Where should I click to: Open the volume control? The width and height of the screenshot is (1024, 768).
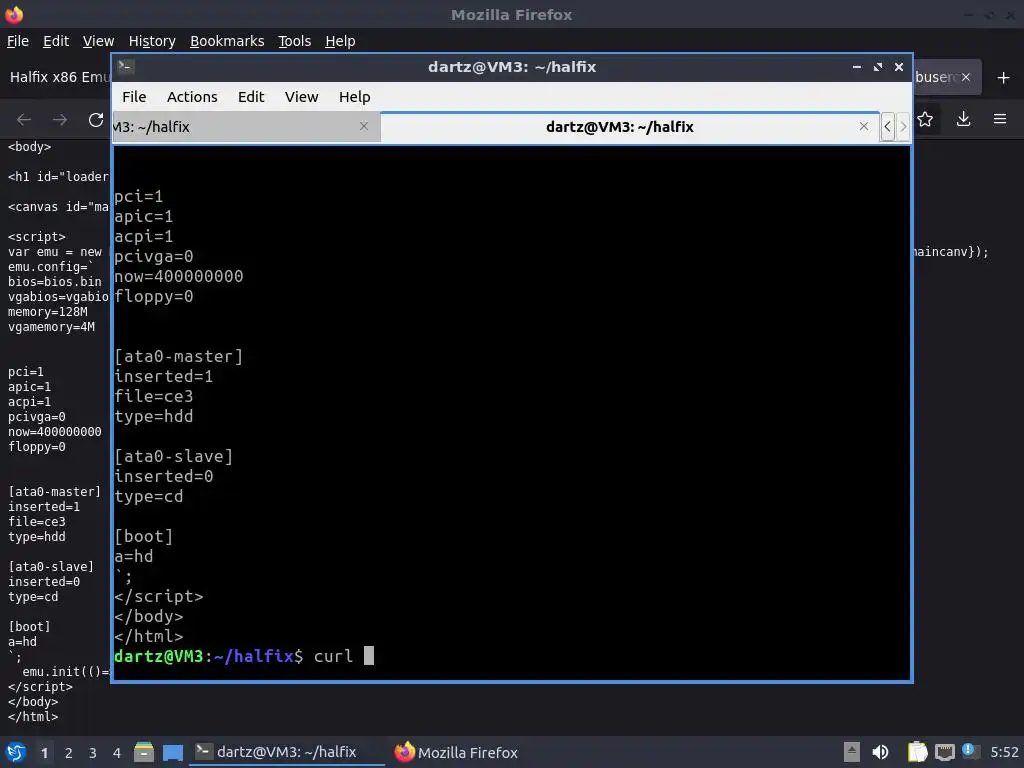[880, 752]
